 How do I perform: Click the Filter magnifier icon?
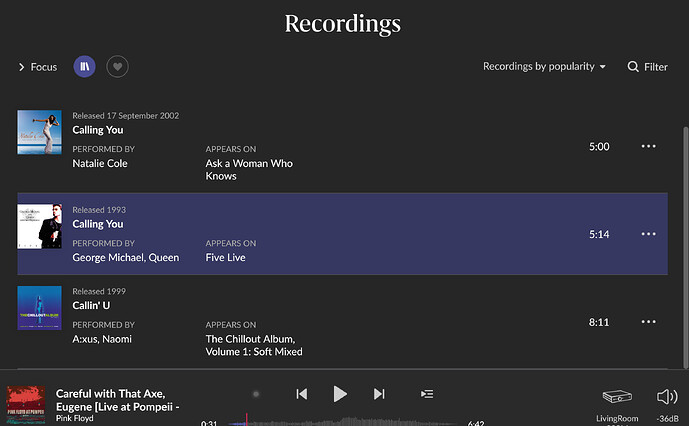[633, 67]
